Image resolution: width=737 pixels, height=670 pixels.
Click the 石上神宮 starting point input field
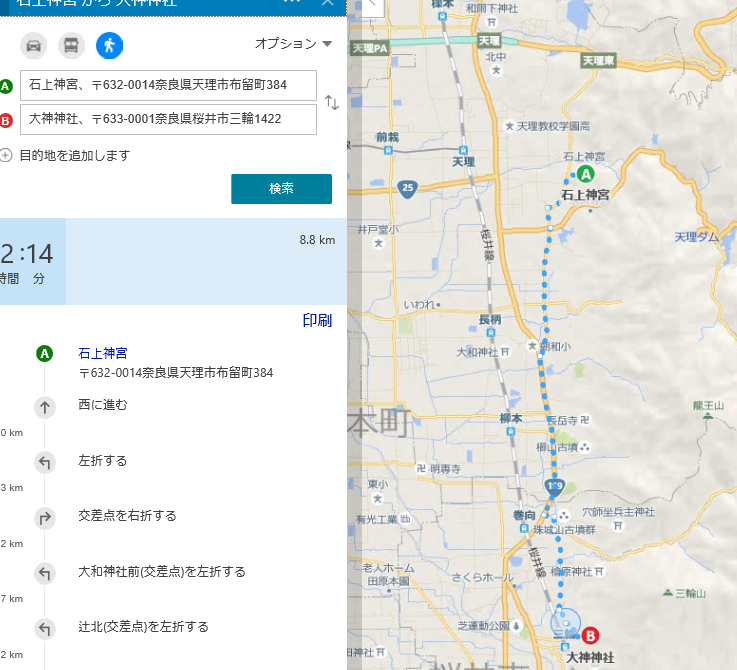point(168,85)
